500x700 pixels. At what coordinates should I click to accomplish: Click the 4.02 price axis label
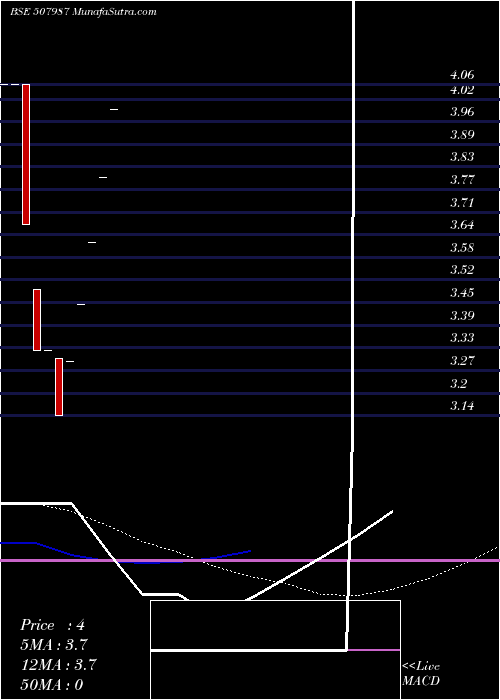[x=462, y=90]
